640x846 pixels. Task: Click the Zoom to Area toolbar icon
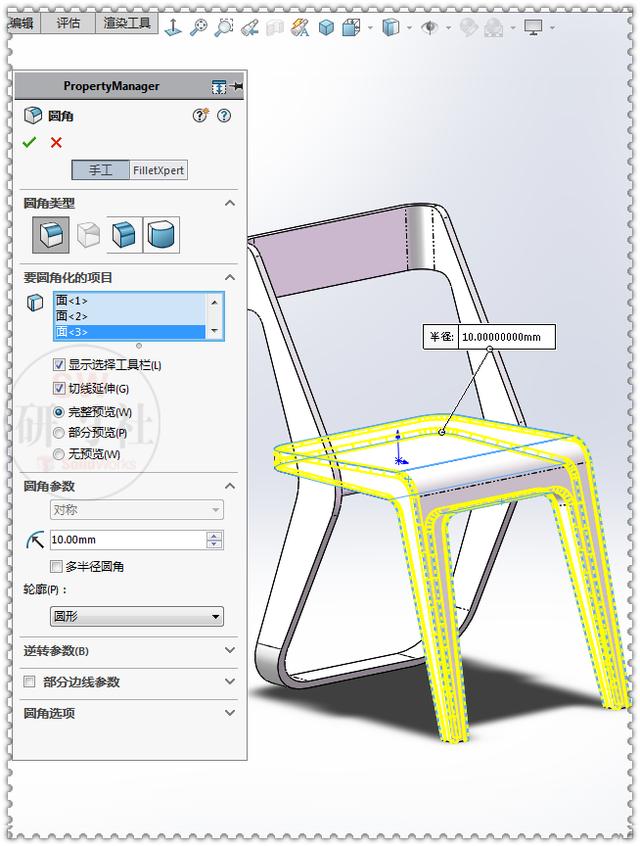[224, 26]
